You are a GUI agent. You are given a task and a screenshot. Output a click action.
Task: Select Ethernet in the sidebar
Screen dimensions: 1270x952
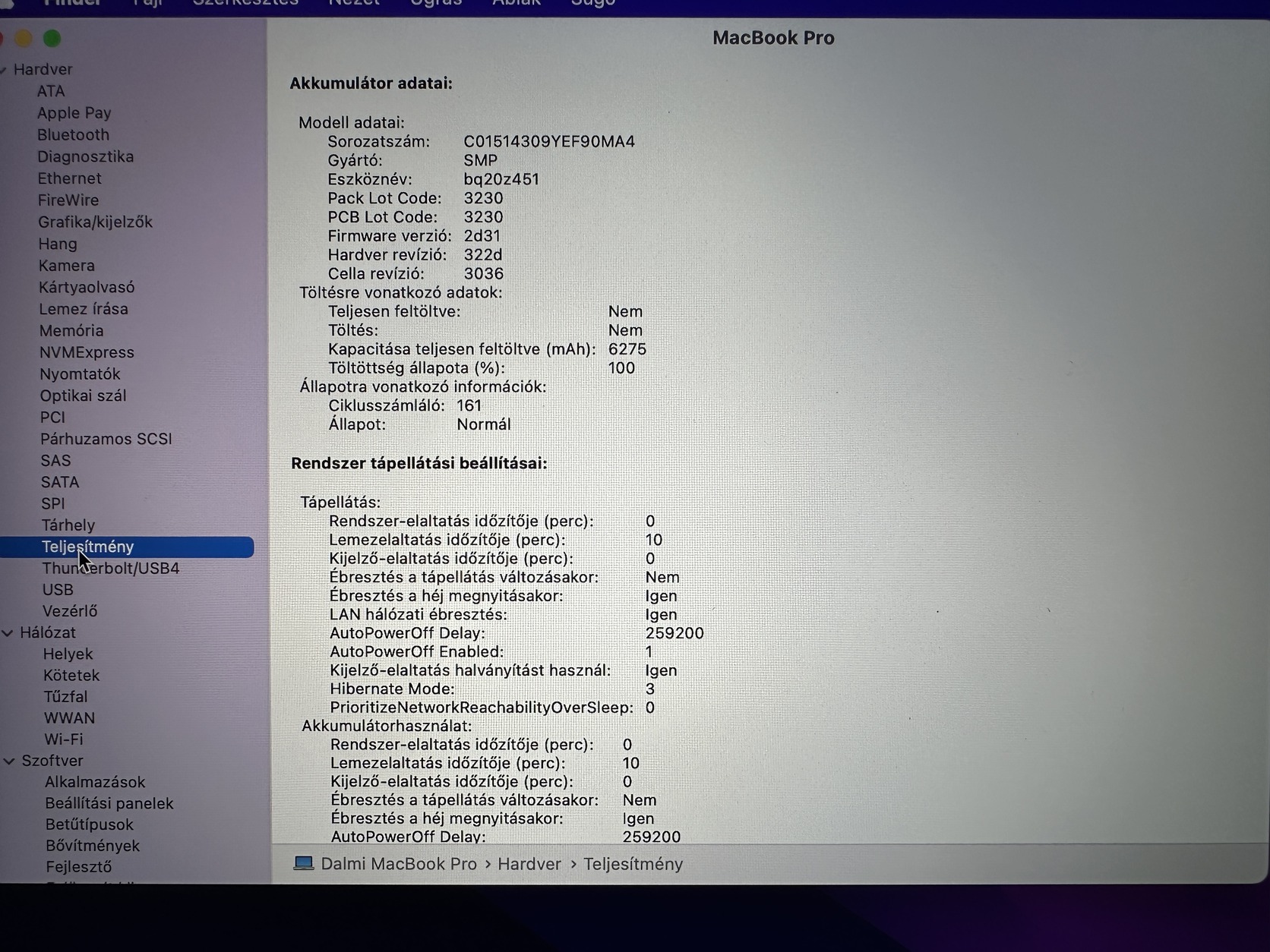pos(70,178)
